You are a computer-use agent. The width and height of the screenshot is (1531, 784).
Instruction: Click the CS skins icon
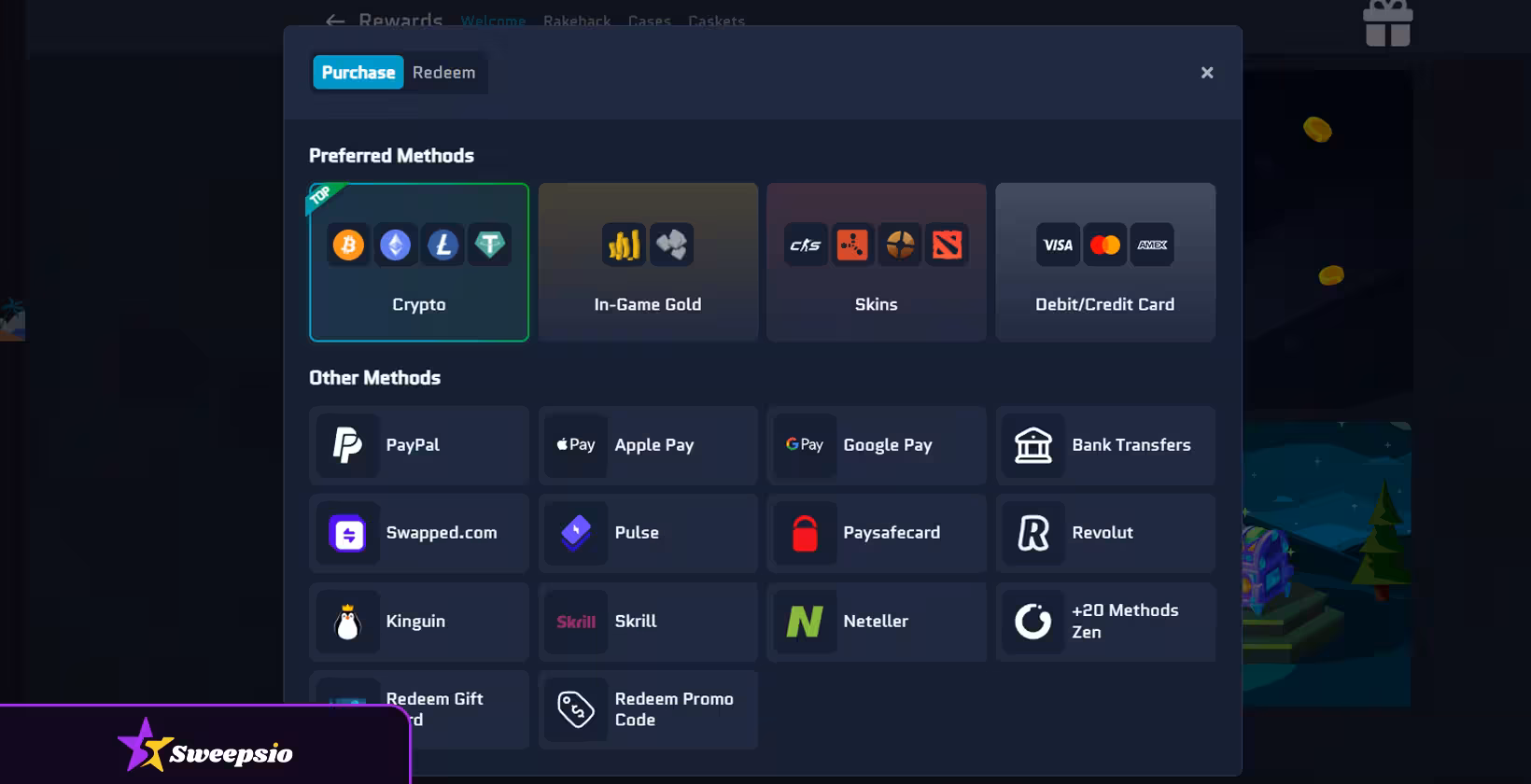tap(806, 245)
